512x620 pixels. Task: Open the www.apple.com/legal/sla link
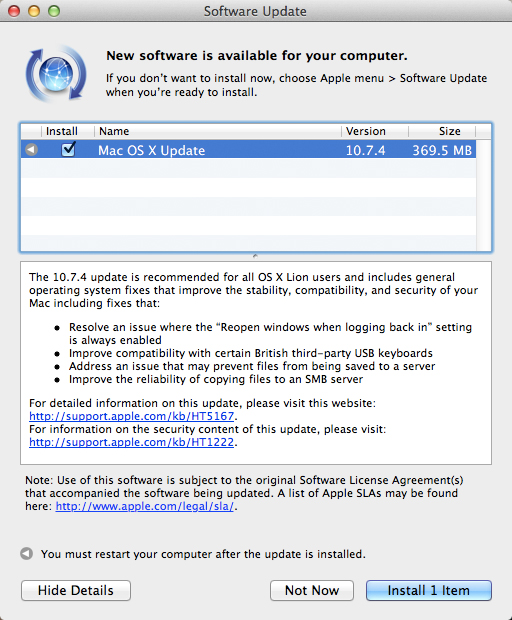point(145,506)
